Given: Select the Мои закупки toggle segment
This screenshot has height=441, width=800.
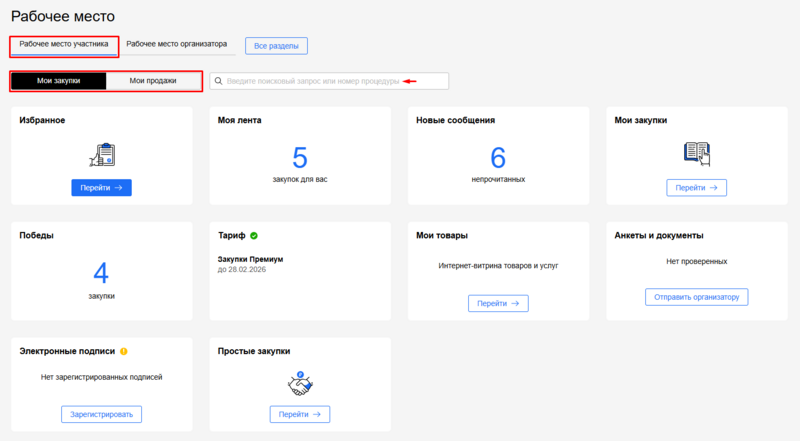Looking at the screenshot, I should (x=59, y=81).
